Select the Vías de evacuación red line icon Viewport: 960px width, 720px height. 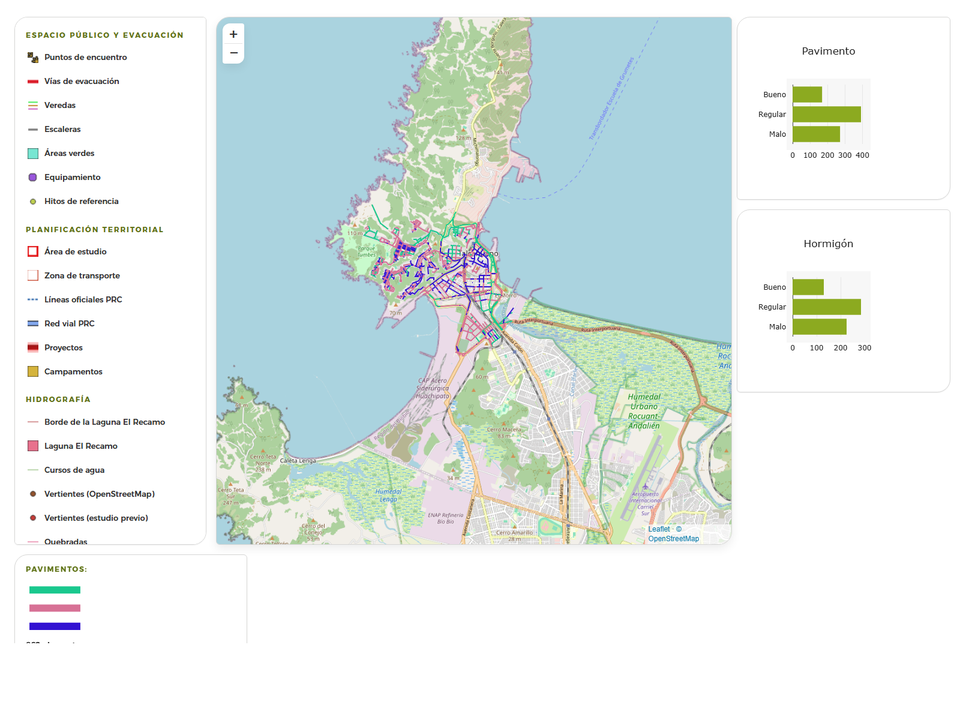33,81
